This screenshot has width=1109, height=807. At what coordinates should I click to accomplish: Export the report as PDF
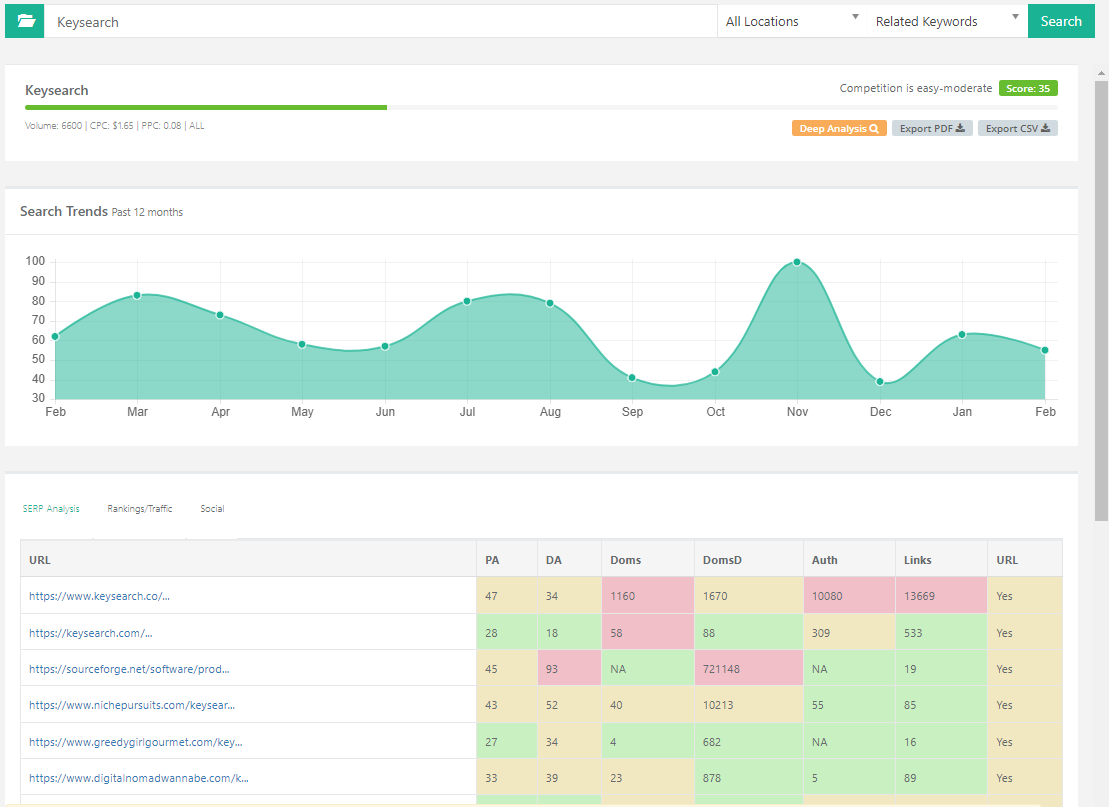(931, 128)
